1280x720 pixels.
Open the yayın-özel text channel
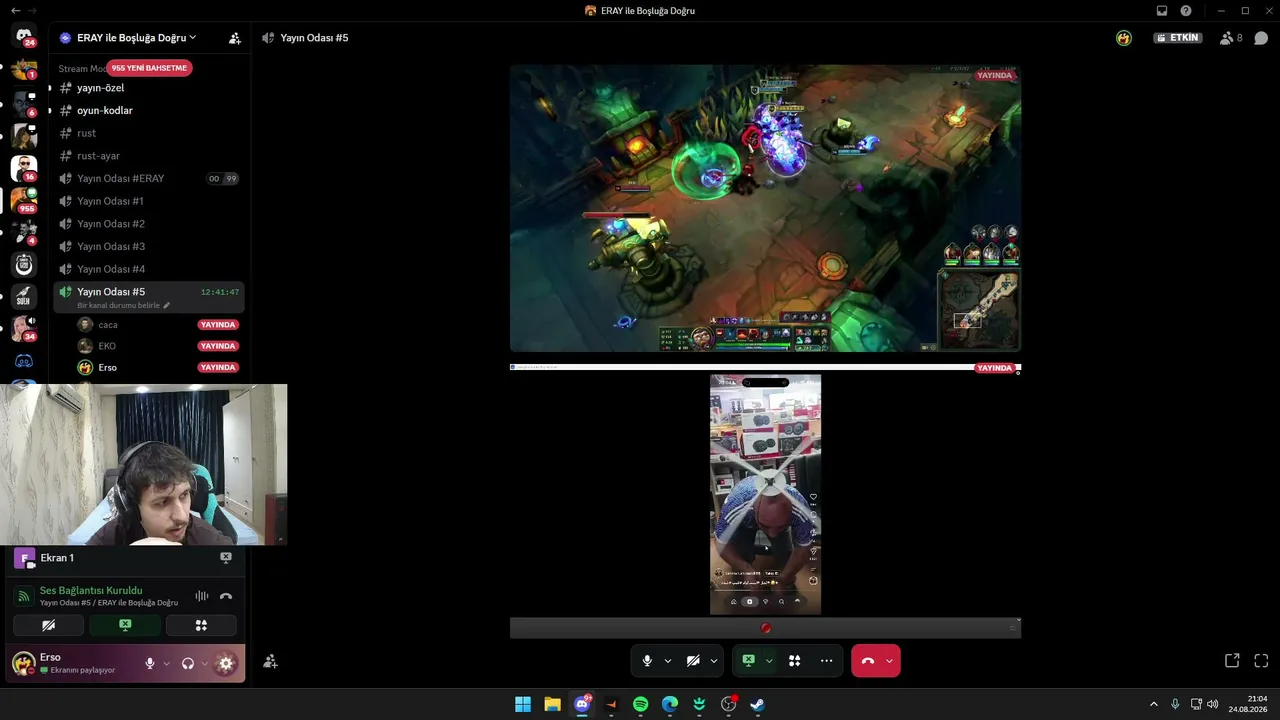pos(148,88)
